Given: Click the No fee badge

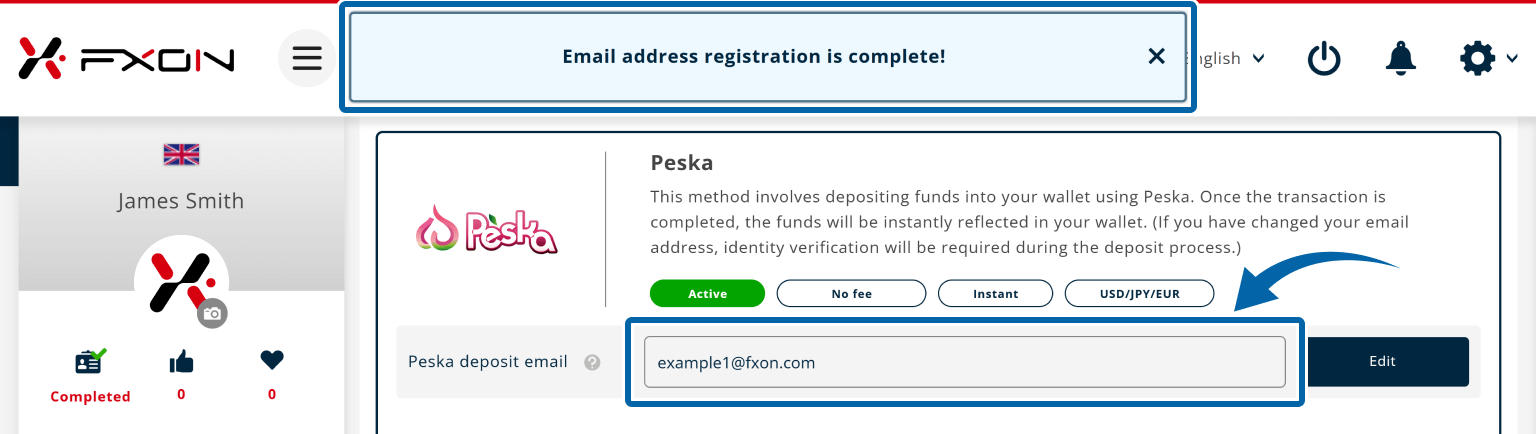Looking at the screenshot, I should pos(851,294).
